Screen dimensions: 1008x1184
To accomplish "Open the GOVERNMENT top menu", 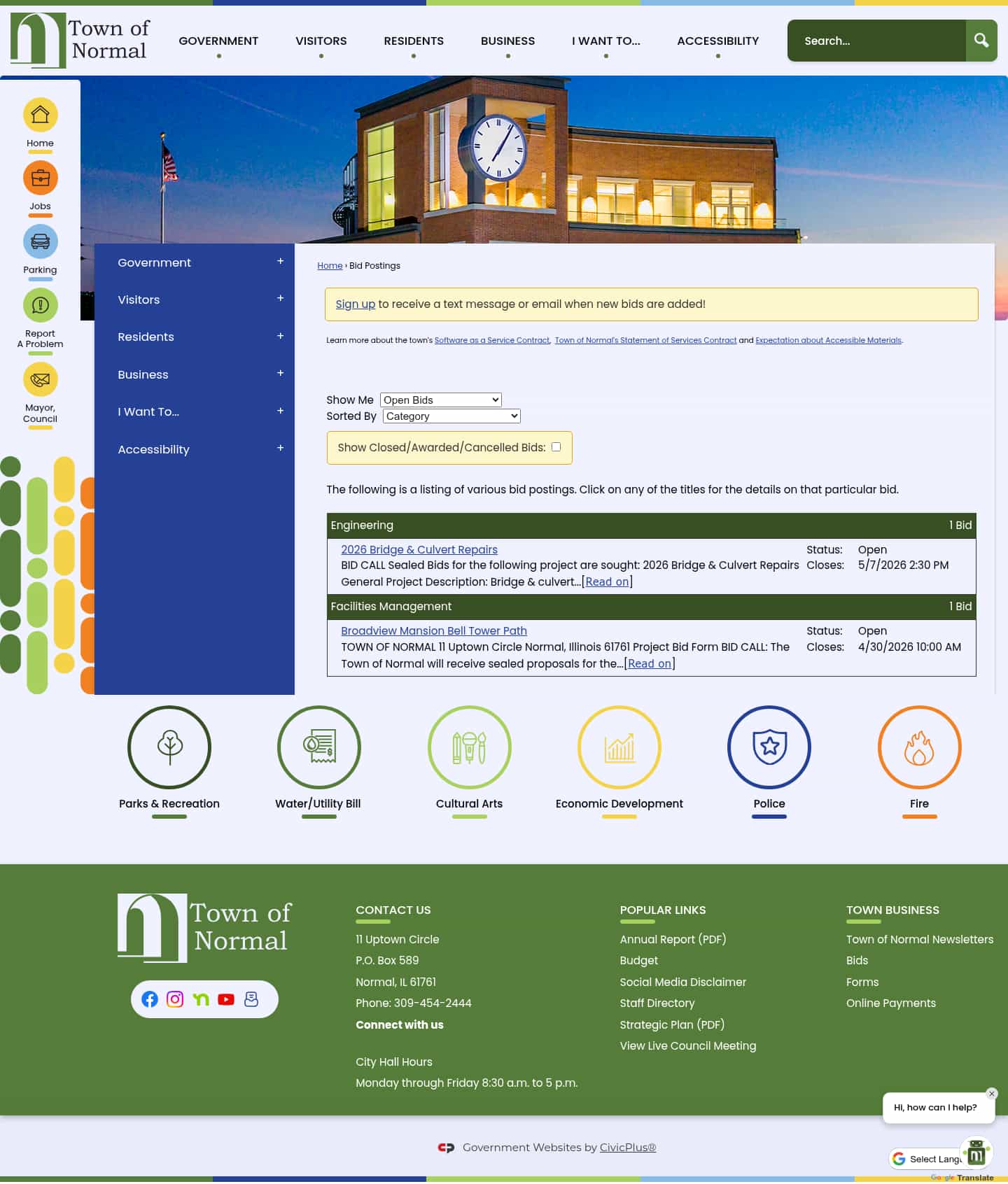I will [218, 41].
